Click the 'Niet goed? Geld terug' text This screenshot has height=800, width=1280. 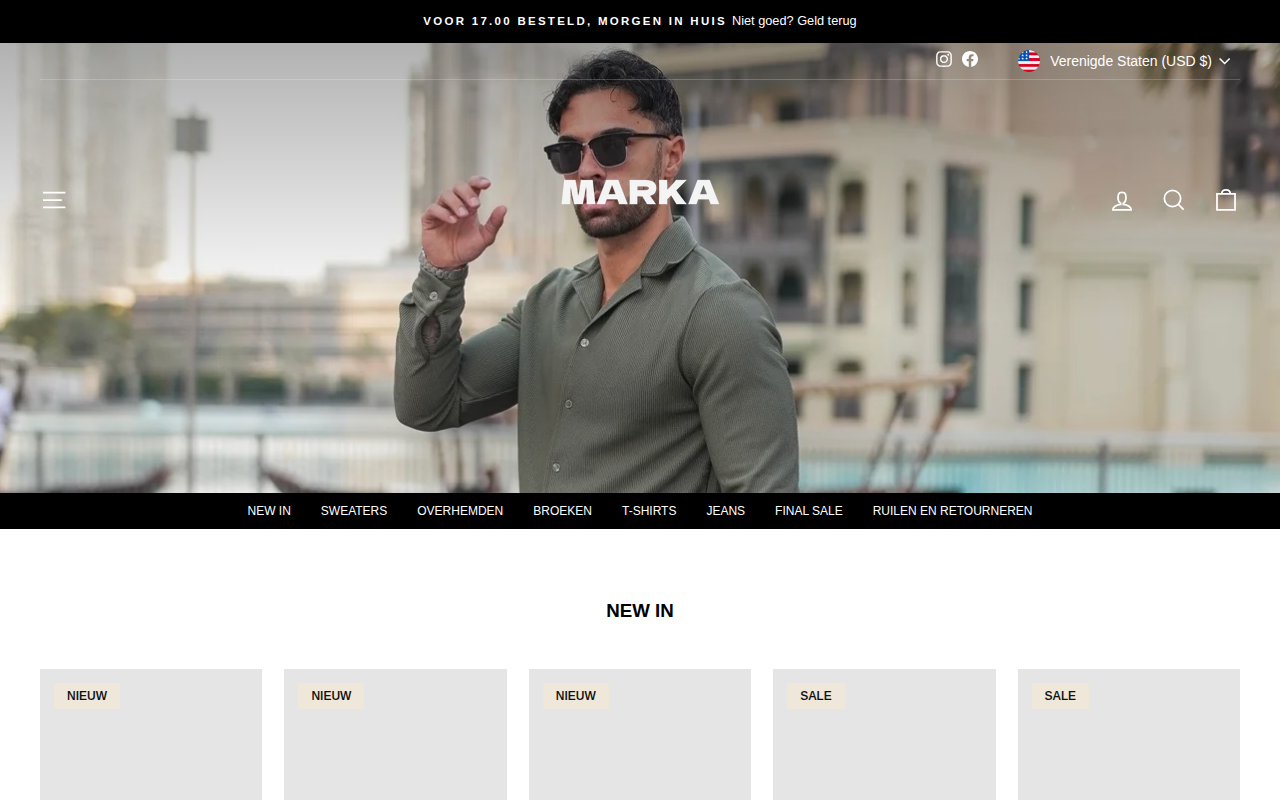pyautogui.click(x=794, y=21)
